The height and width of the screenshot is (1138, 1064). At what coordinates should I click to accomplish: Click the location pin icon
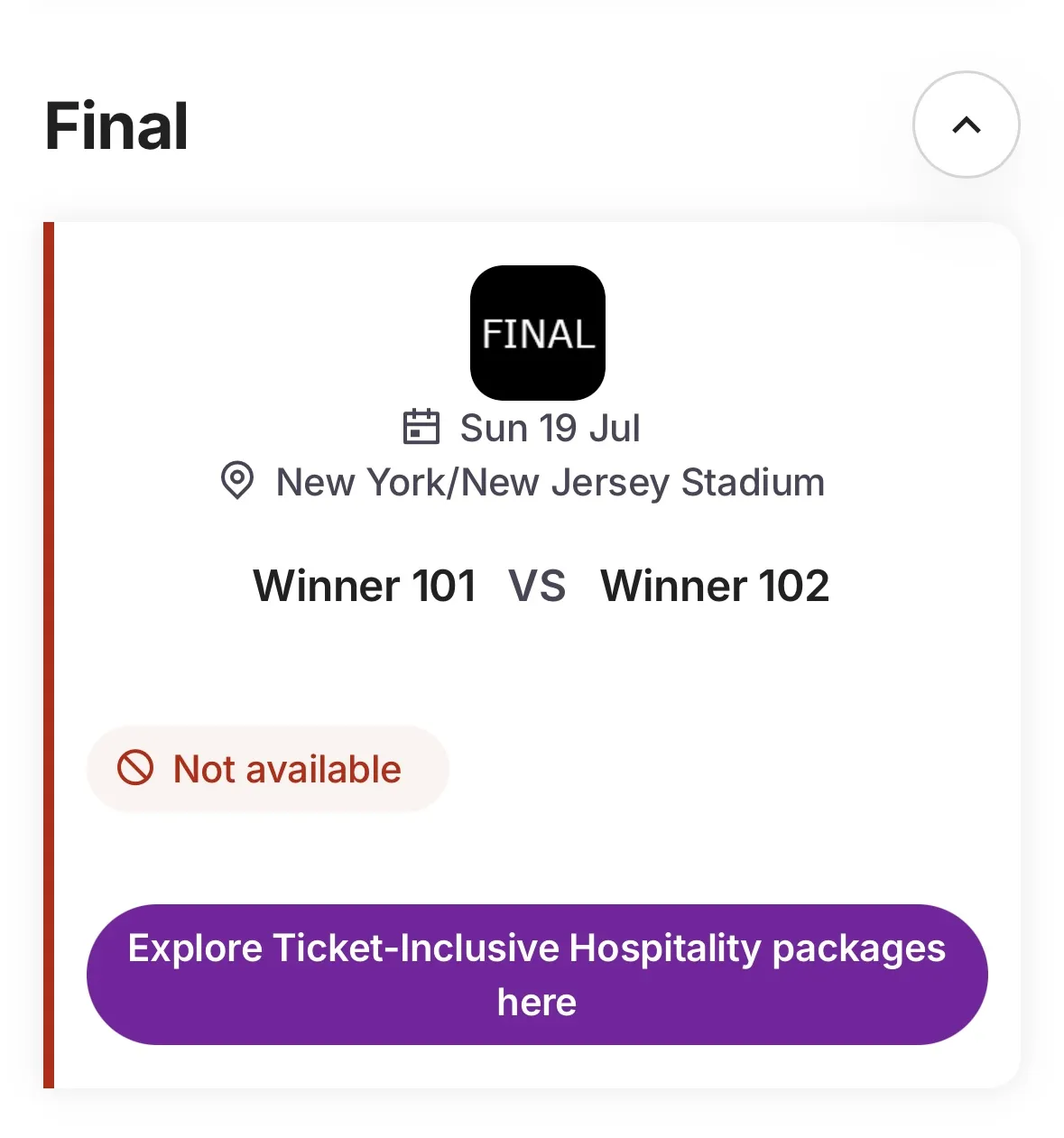(x=237, y=480)
